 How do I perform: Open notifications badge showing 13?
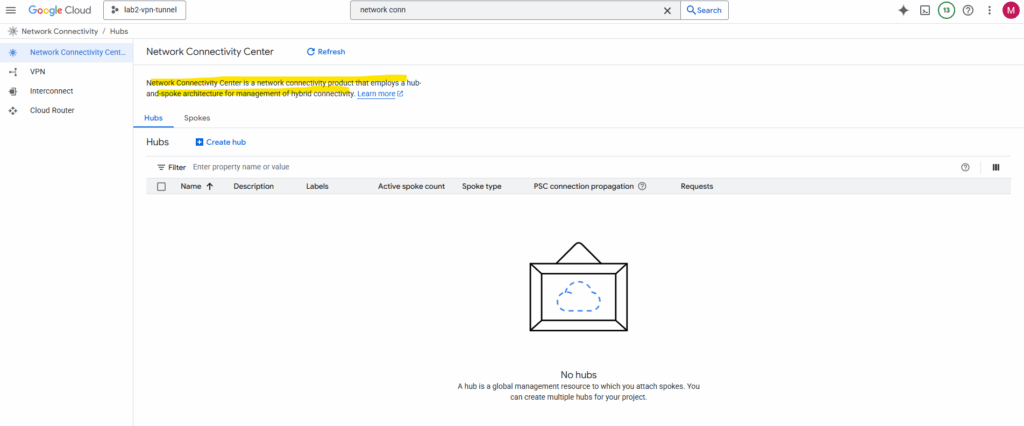[946, 10]
